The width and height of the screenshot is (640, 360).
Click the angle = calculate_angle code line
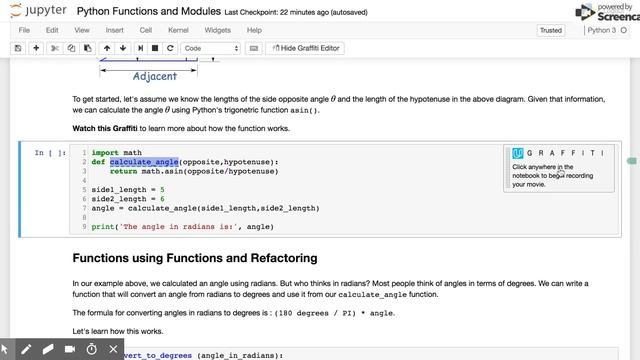tap(205, 209)
